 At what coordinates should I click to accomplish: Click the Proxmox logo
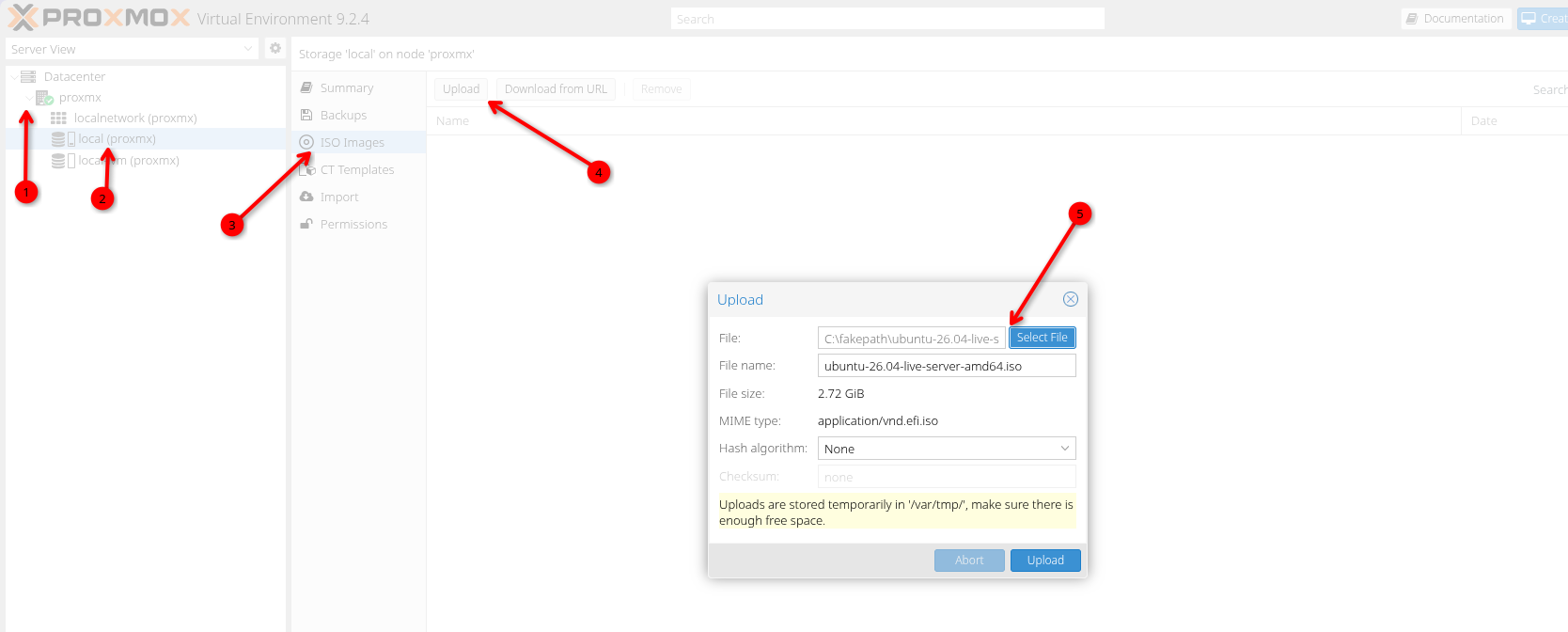pos(99,18)
